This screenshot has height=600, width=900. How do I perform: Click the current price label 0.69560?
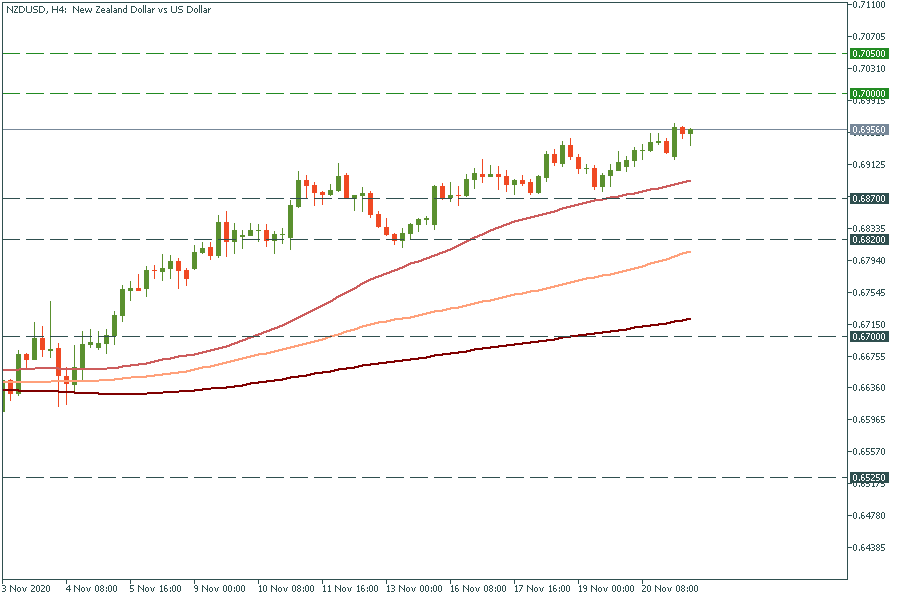point(866,129)
